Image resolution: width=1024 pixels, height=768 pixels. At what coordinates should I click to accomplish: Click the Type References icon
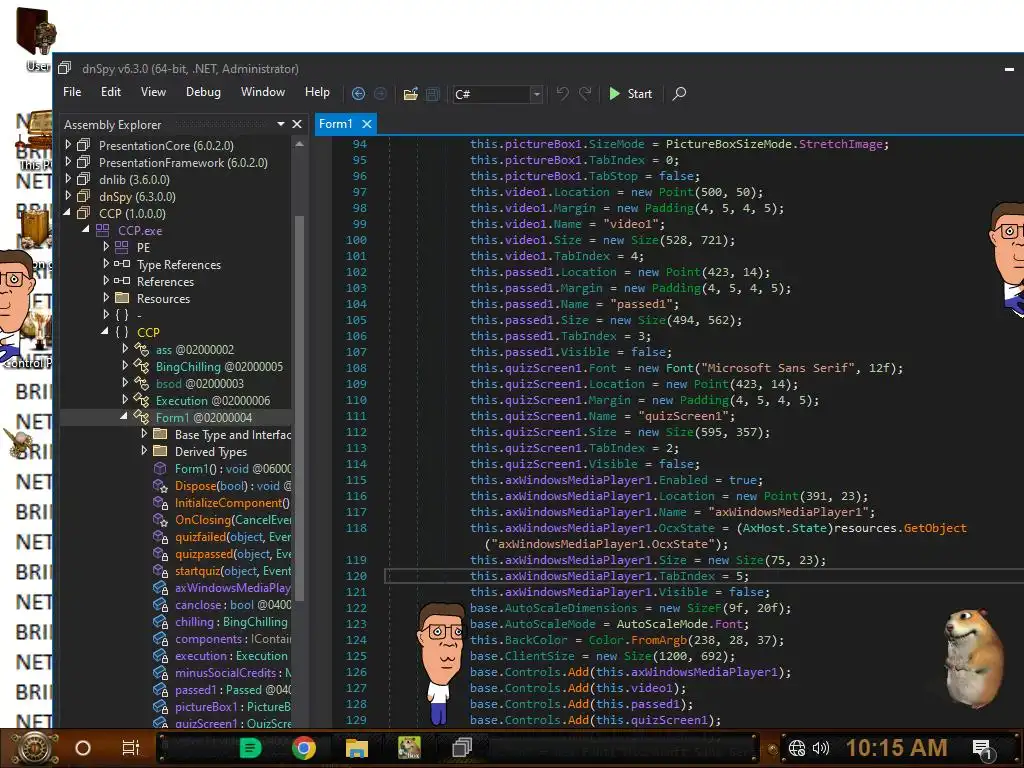click(x=121, y=264)
